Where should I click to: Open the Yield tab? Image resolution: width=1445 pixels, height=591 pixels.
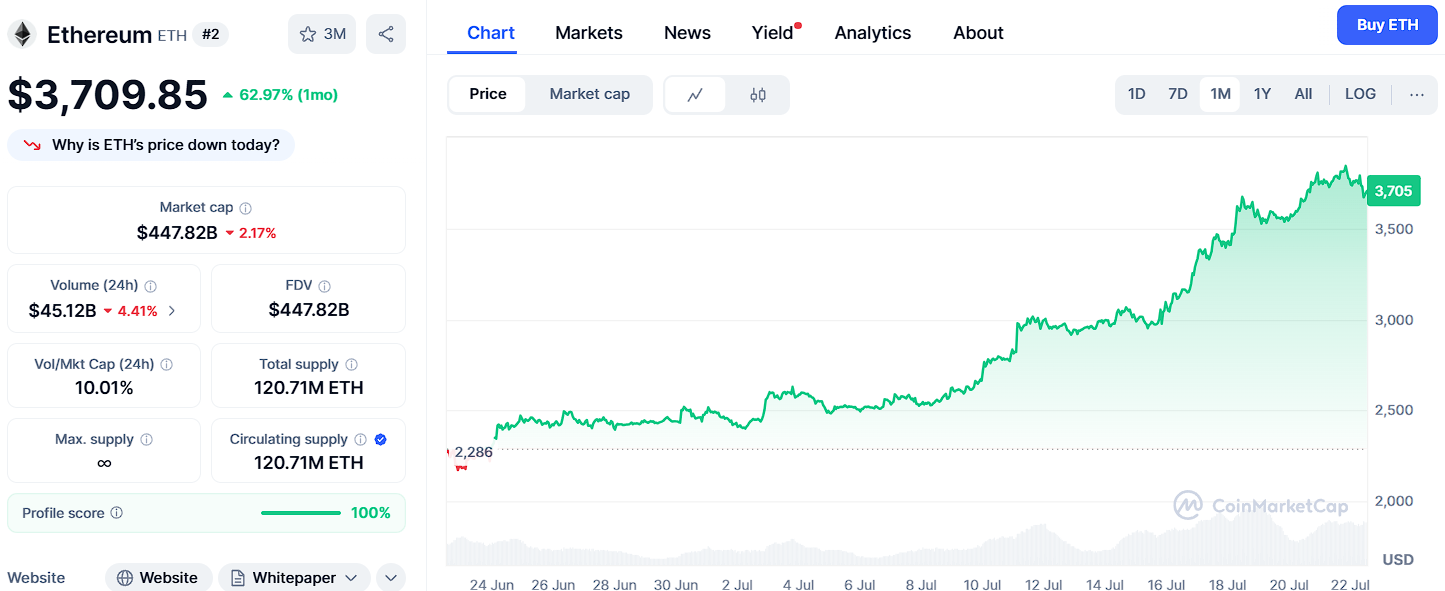click(x=773, y=33)
